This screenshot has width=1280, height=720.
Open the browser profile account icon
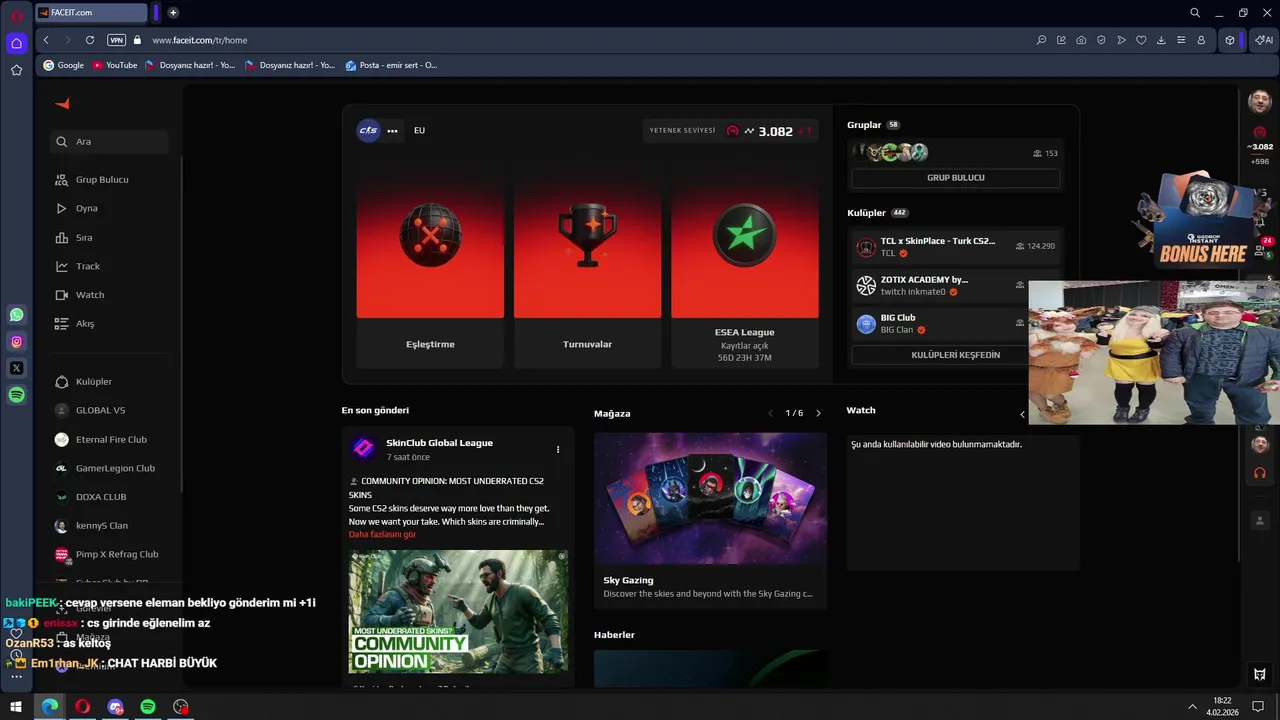point(1201,40)
